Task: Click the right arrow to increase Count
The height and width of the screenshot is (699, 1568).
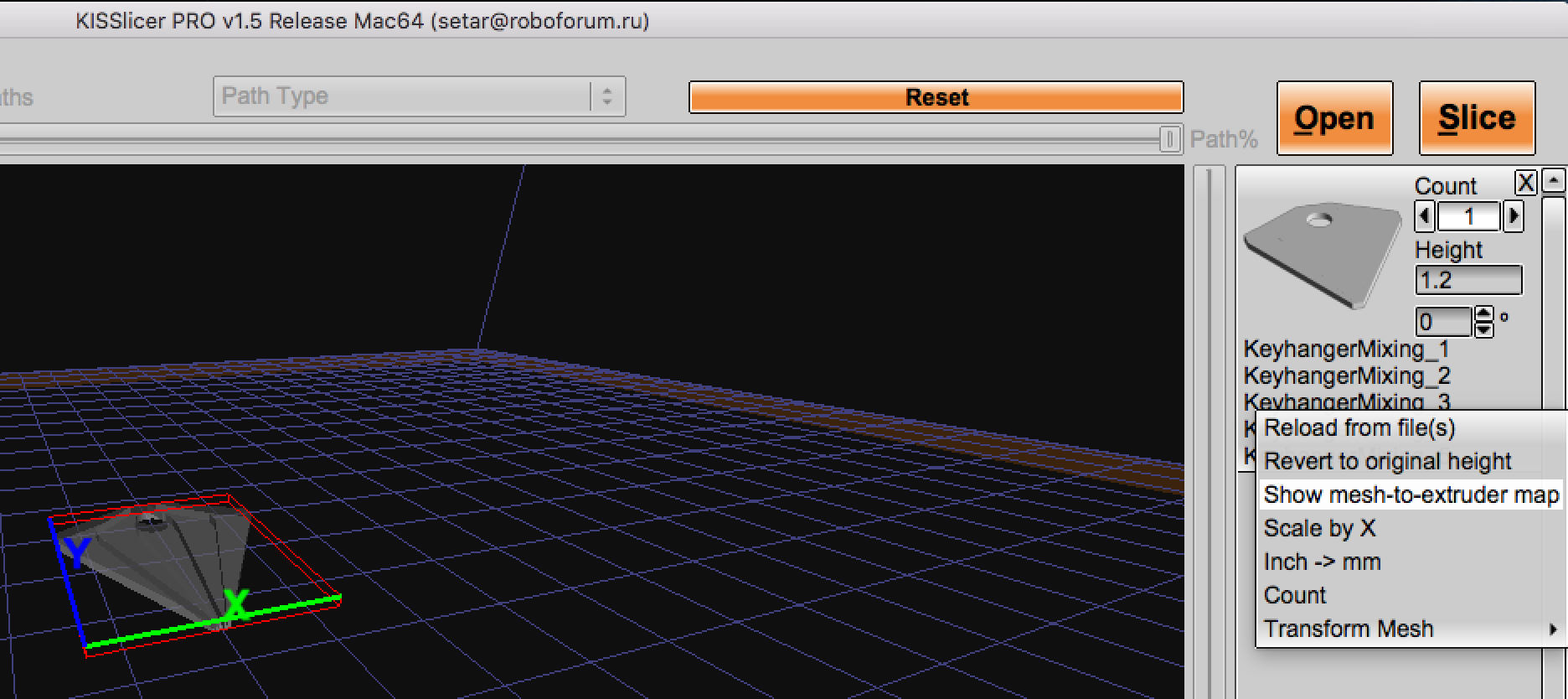Action: pos(1513,217)
